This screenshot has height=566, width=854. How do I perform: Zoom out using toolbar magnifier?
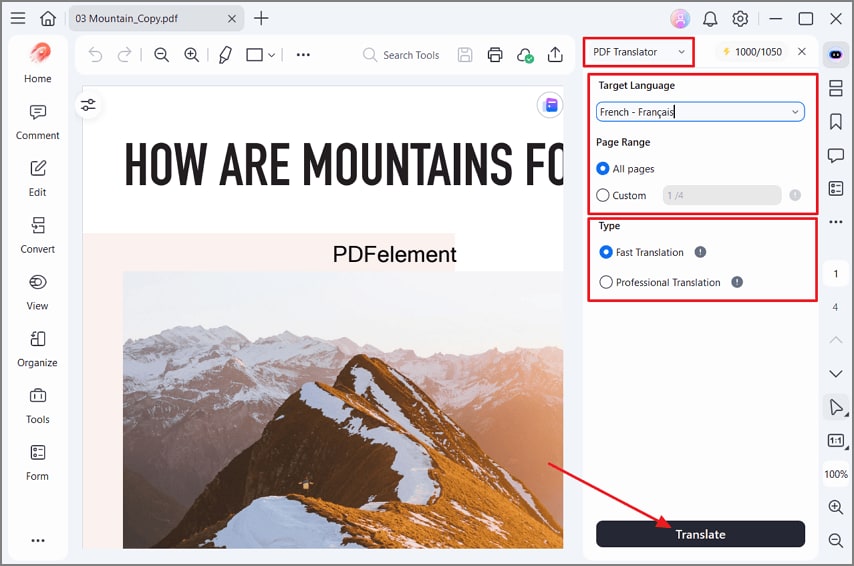[161, 54]
